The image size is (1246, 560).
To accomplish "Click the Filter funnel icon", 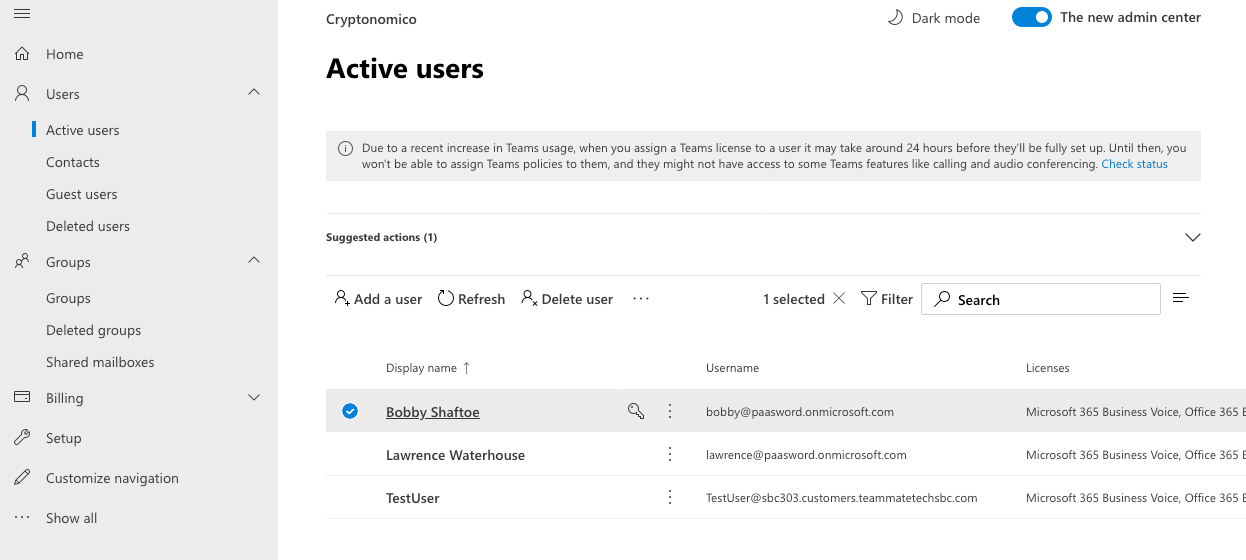I will pyautogui.click(x=868, y=298).
